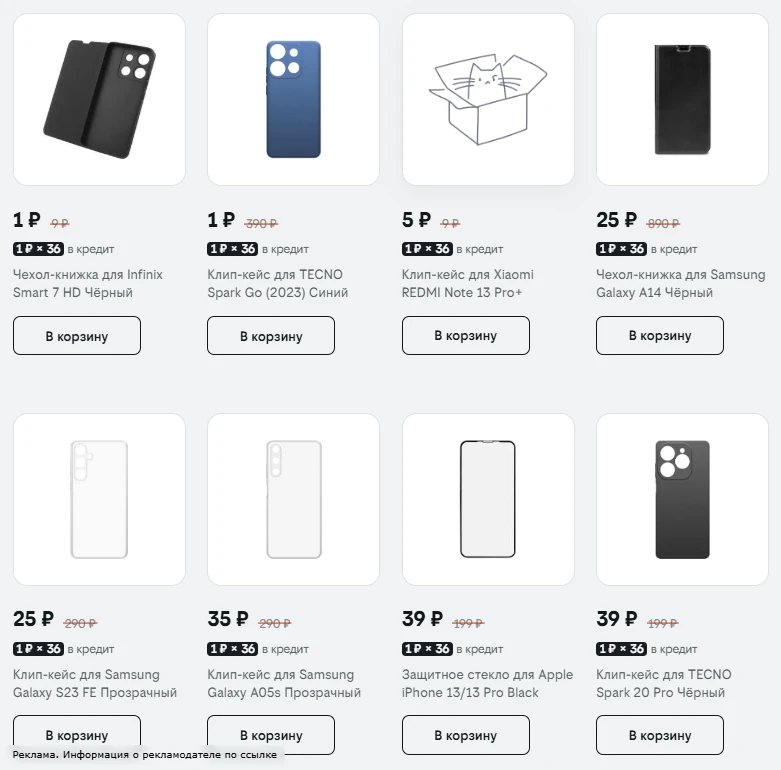Open the black TECNO Spark 20 Pro case image

tap(682, 499)
